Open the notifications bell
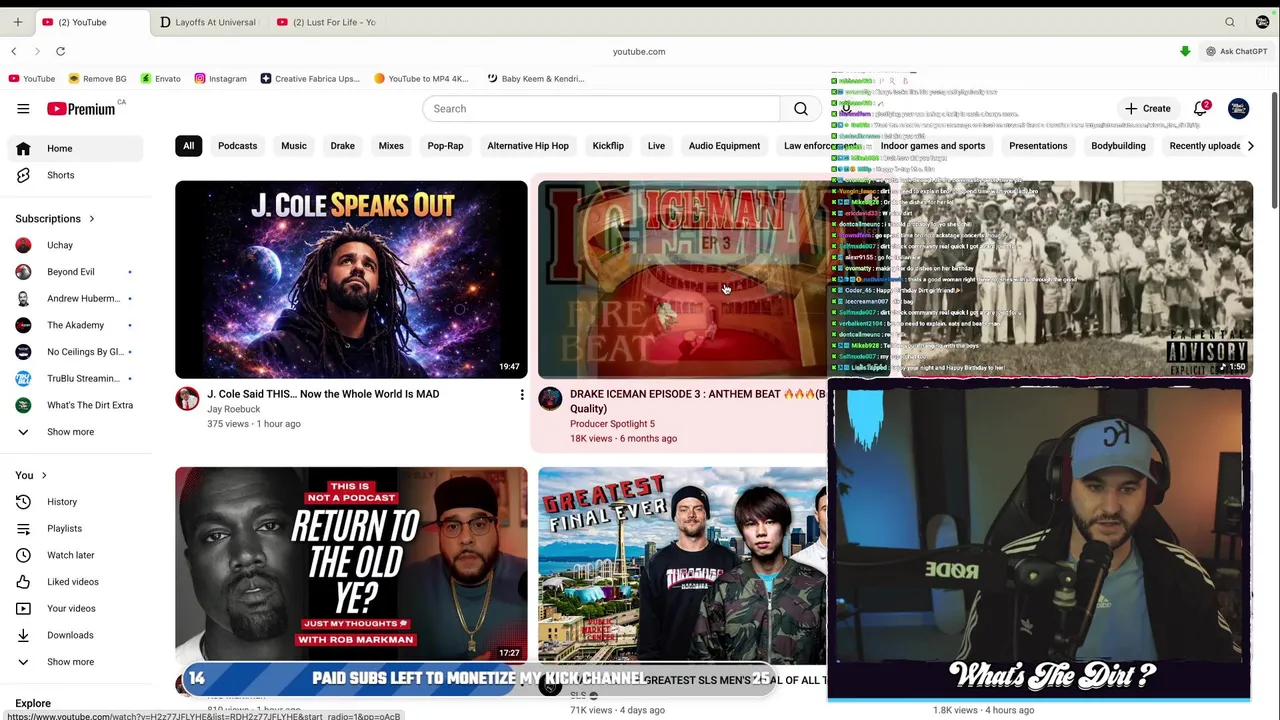1280x720 pixels. point(1201,108)
